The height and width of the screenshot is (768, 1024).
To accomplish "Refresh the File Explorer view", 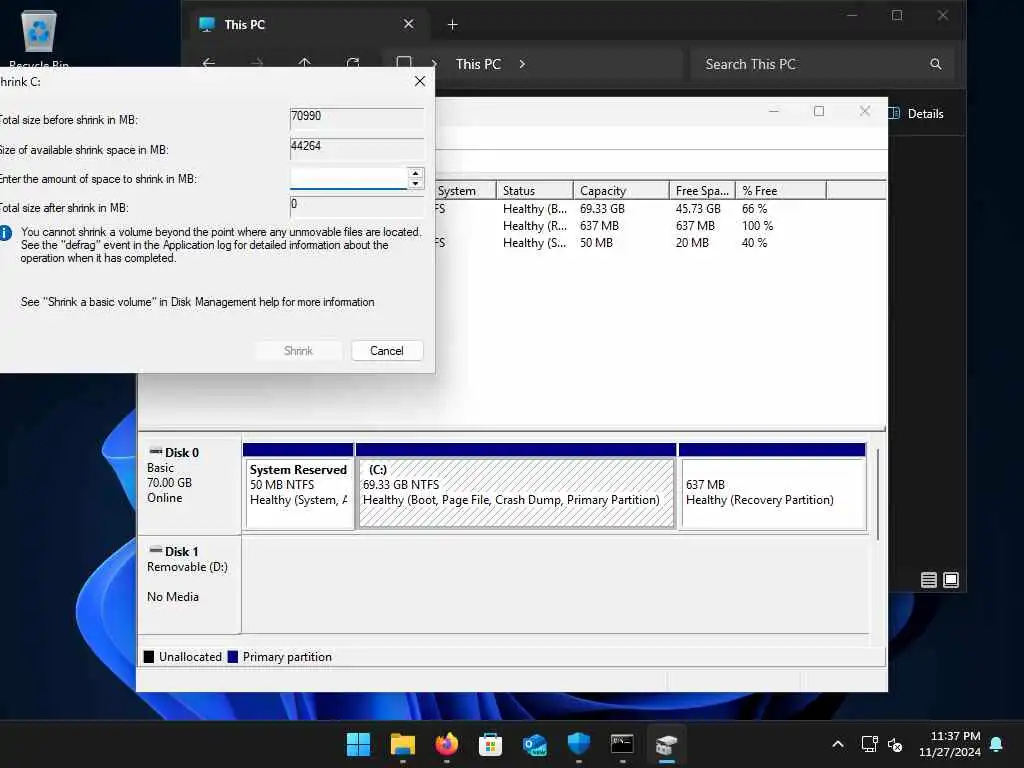I will (353, 63).
